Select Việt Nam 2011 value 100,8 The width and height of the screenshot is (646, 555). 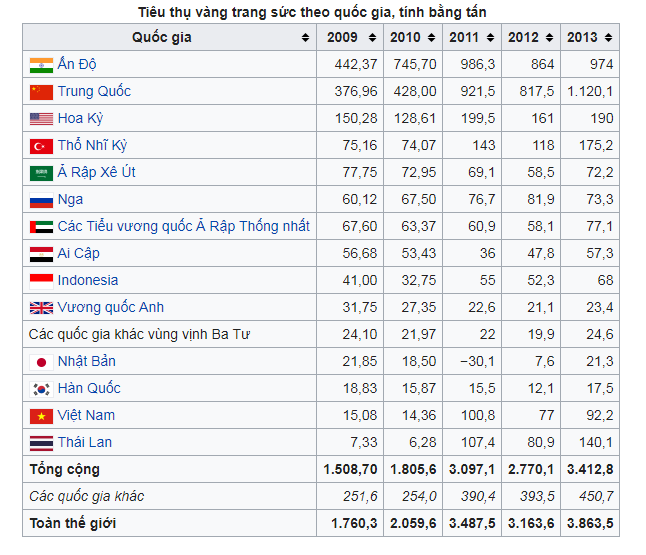478,415
